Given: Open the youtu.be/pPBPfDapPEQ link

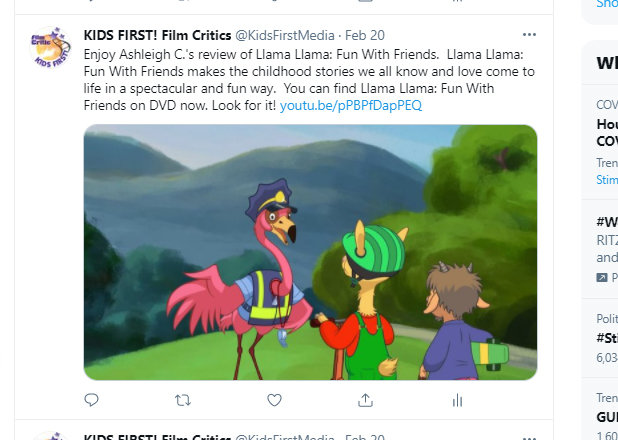Looking at the screenshot, I should coord(351,105).
